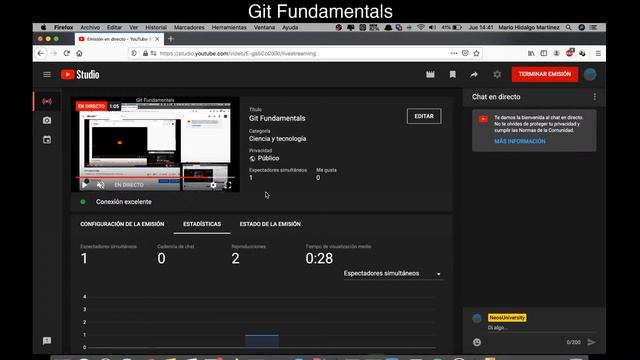Click the Wi-Fi status icon
Screen dimensions: 640x360
[x=421, y=27]
